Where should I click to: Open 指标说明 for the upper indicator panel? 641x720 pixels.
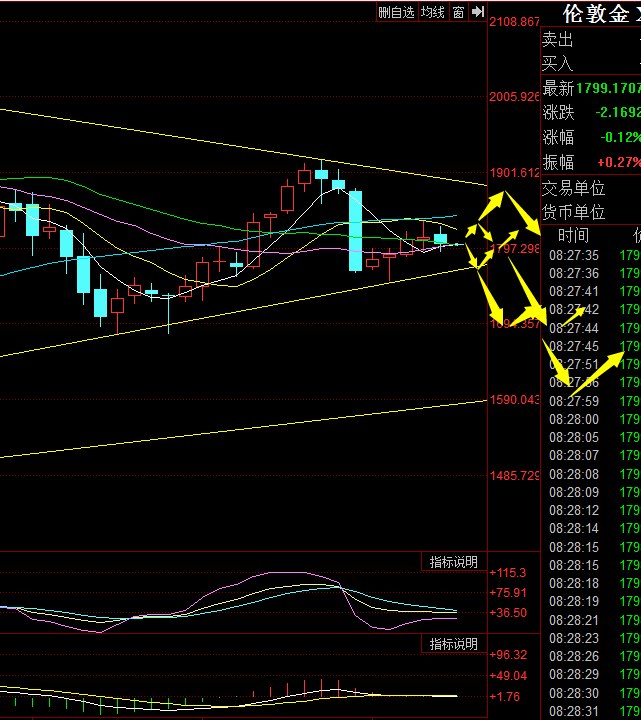454,562
